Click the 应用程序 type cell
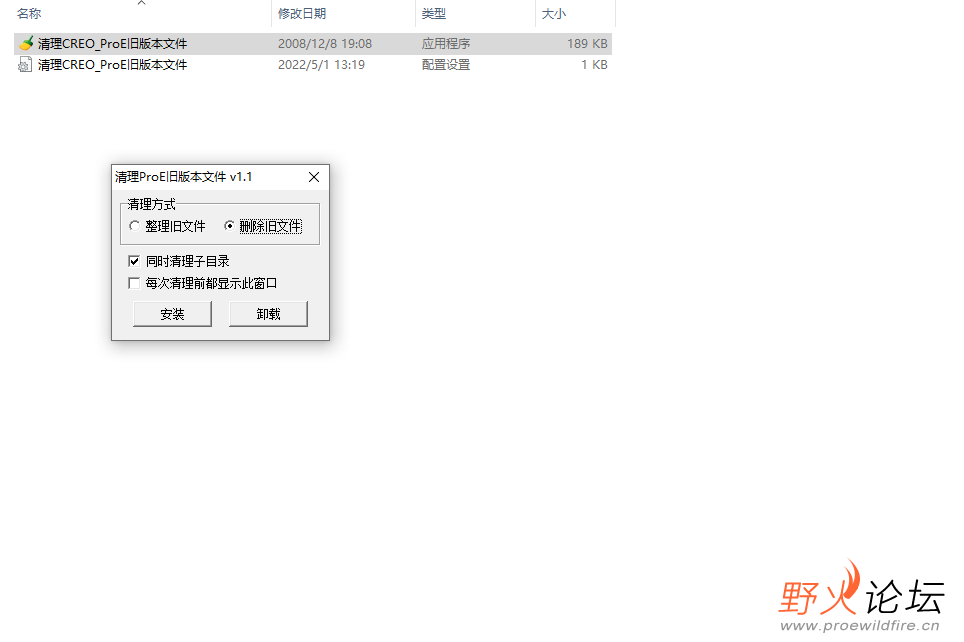This screenshot has height=642, width=964. point(446,44)
